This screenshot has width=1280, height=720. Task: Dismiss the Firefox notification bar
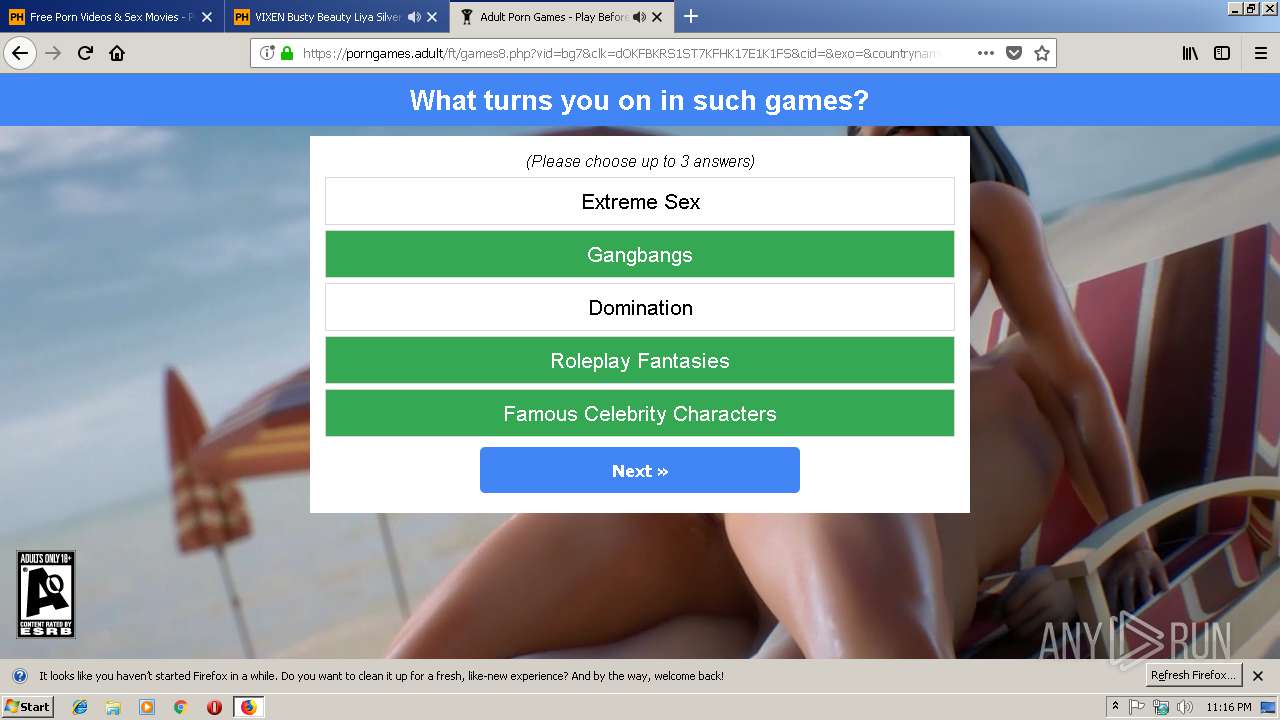coord(1258,676)
